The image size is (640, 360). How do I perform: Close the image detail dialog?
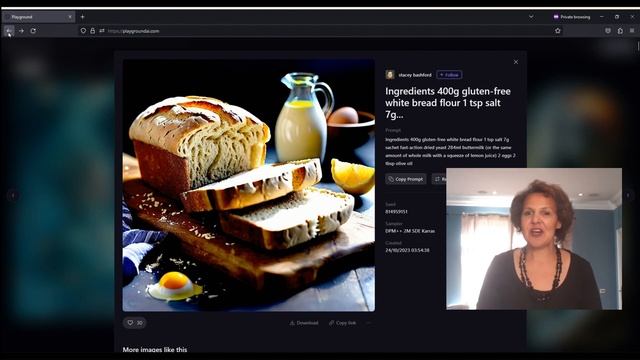point(516,62)
